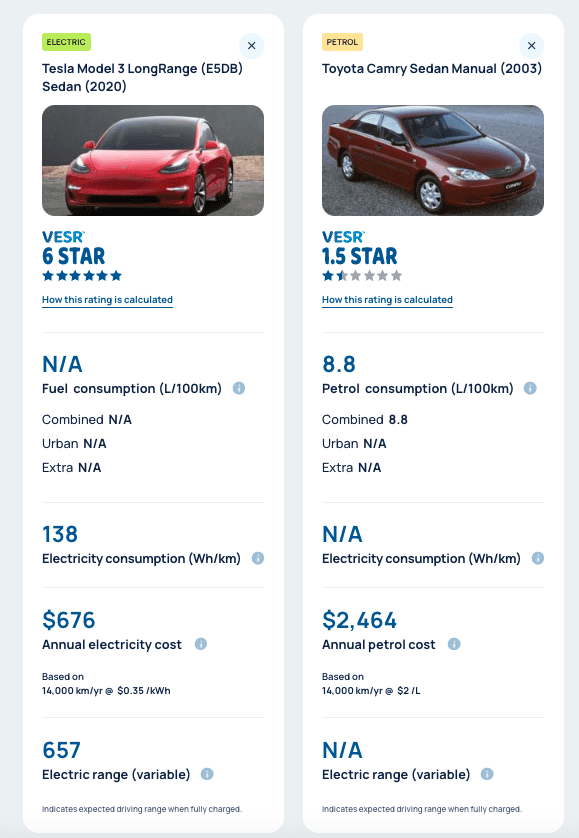Select the Tesla 6 star rating stars
This screenshot has width=579, height=838.
coord(82,276)
